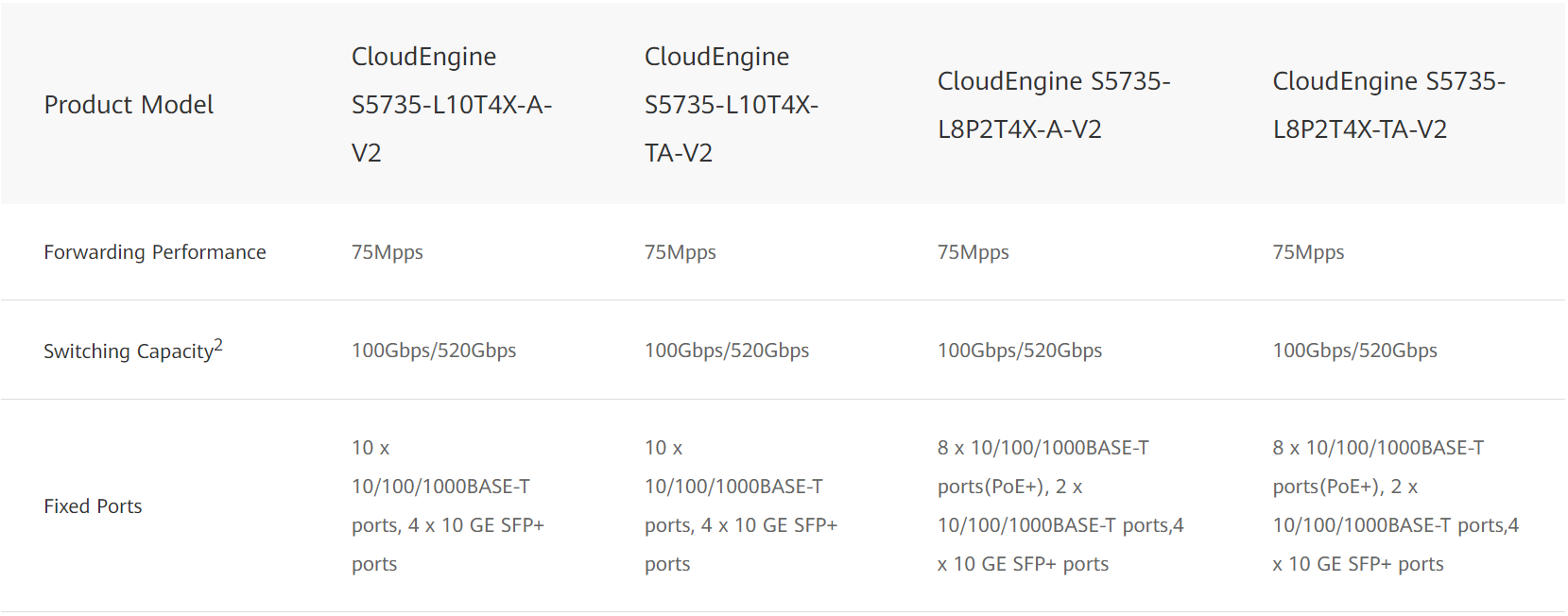
Task: Click the fixed ports description for S5735-L10T4X-TA-V2
Action: (x=740, y=506)
